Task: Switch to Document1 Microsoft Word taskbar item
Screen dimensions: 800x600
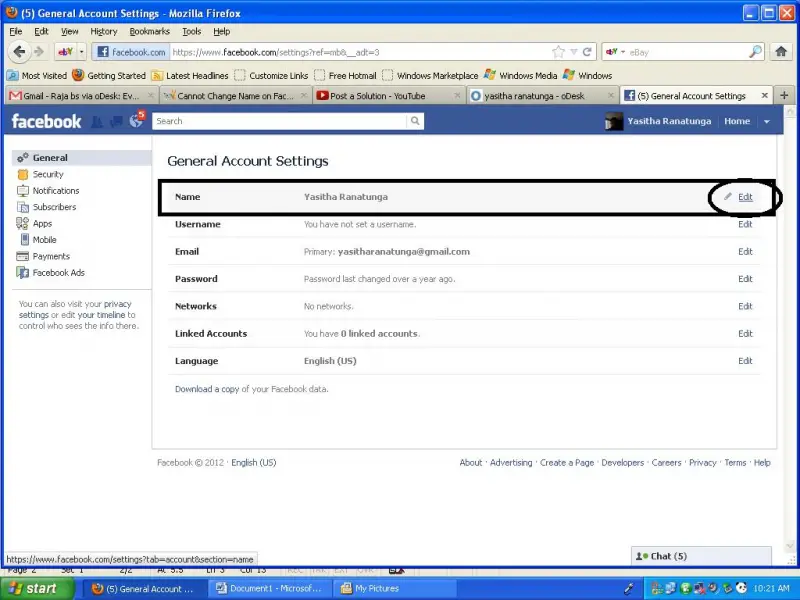Action: [269, 588]
